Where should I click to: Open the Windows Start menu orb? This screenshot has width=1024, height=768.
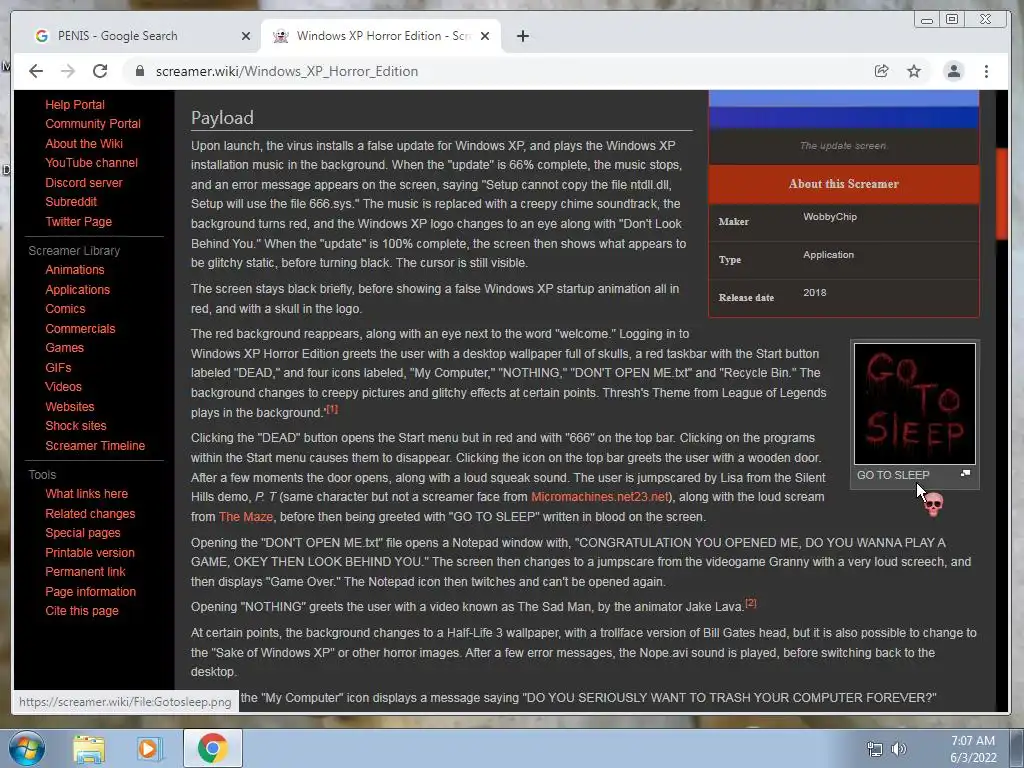point(27,748)
